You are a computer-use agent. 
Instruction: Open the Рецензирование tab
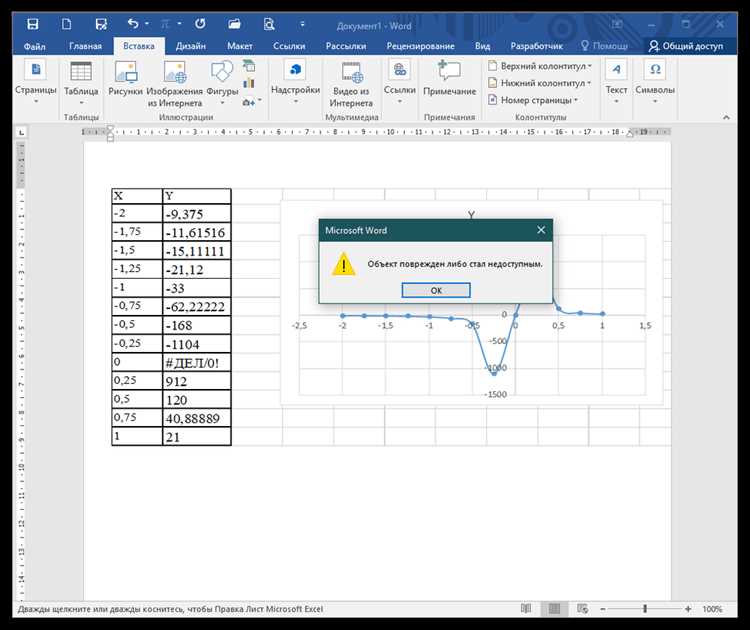[x=420, y=46]
